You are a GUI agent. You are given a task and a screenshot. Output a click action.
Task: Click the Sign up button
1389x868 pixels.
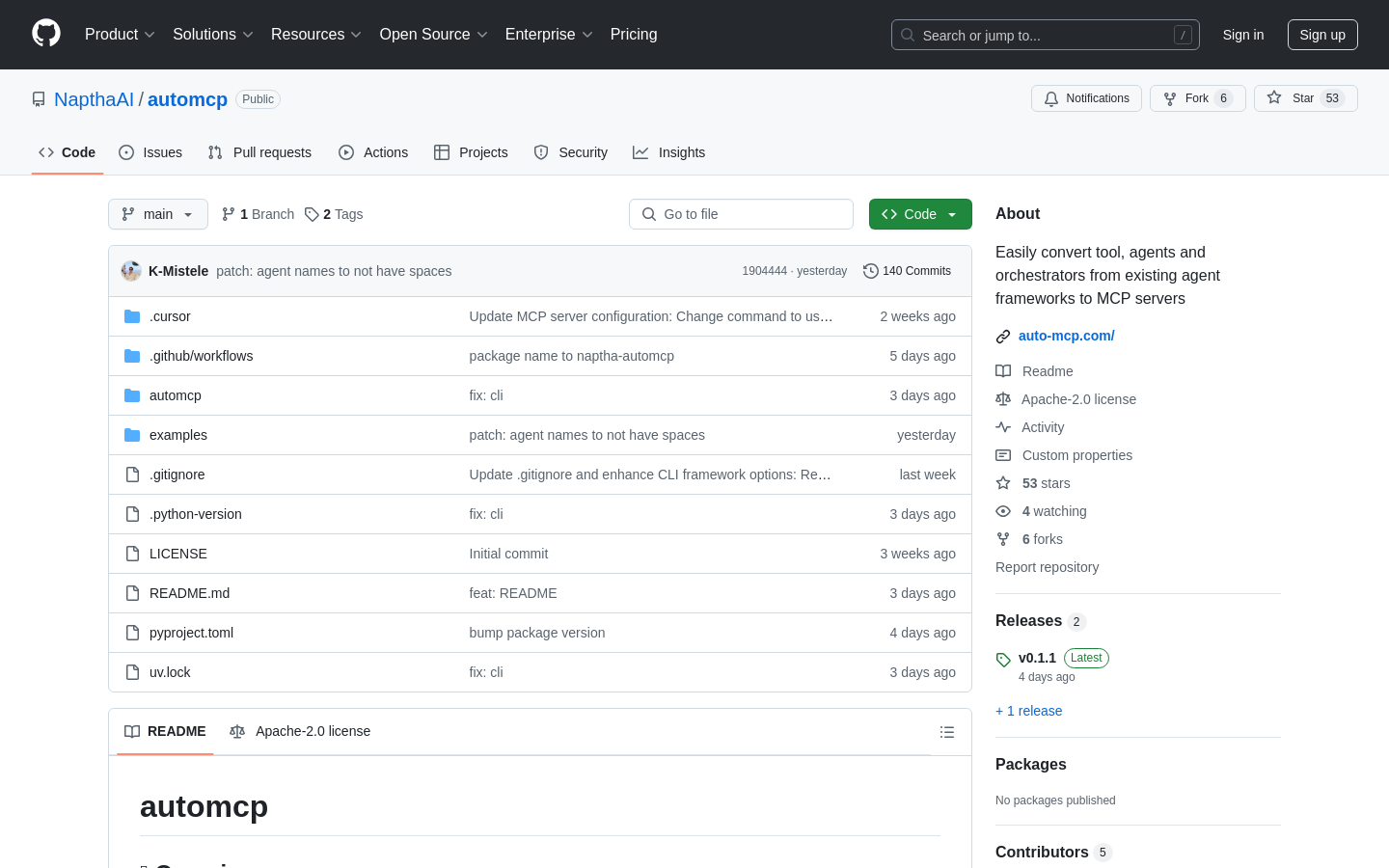click(x=1322, y=35)
